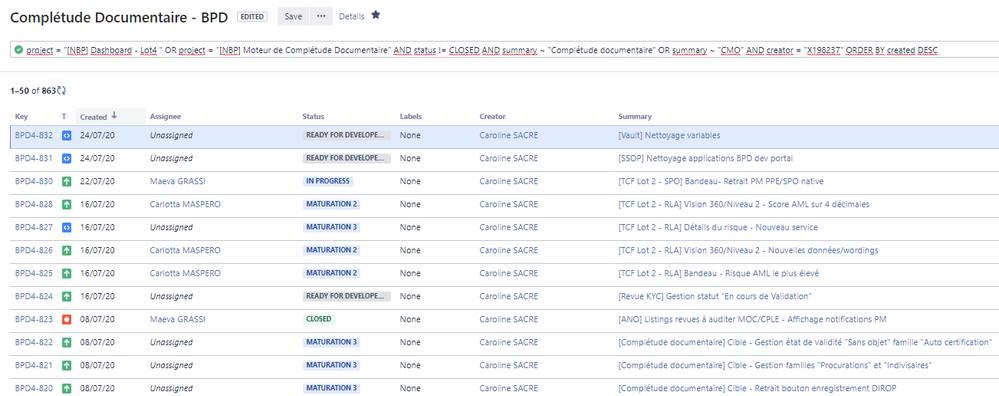
Task: Refresh the search results count
Action: [x=62, y=91]
